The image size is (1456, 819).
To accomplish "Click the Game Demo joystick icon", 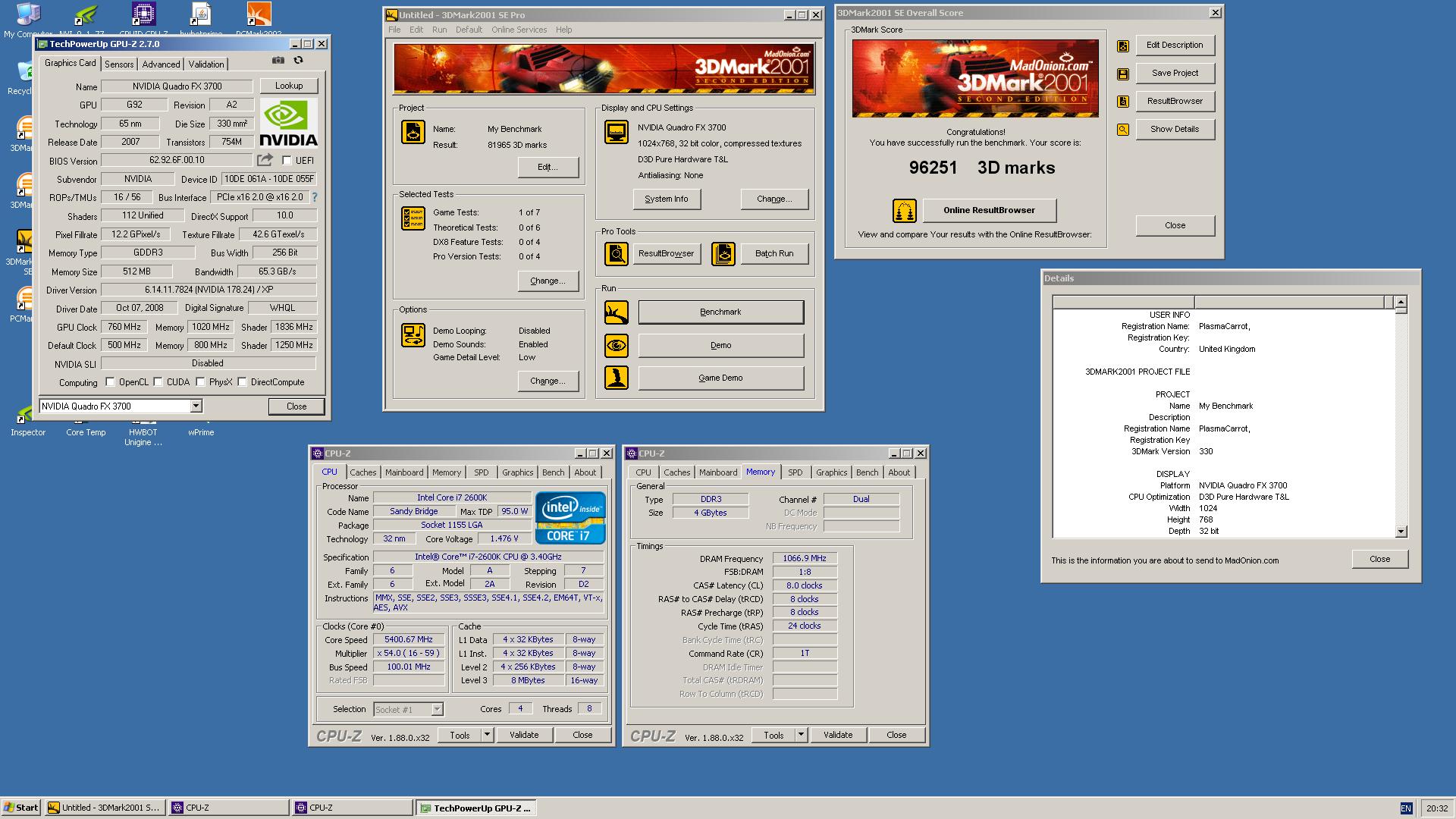I will [x=617, y=378].
